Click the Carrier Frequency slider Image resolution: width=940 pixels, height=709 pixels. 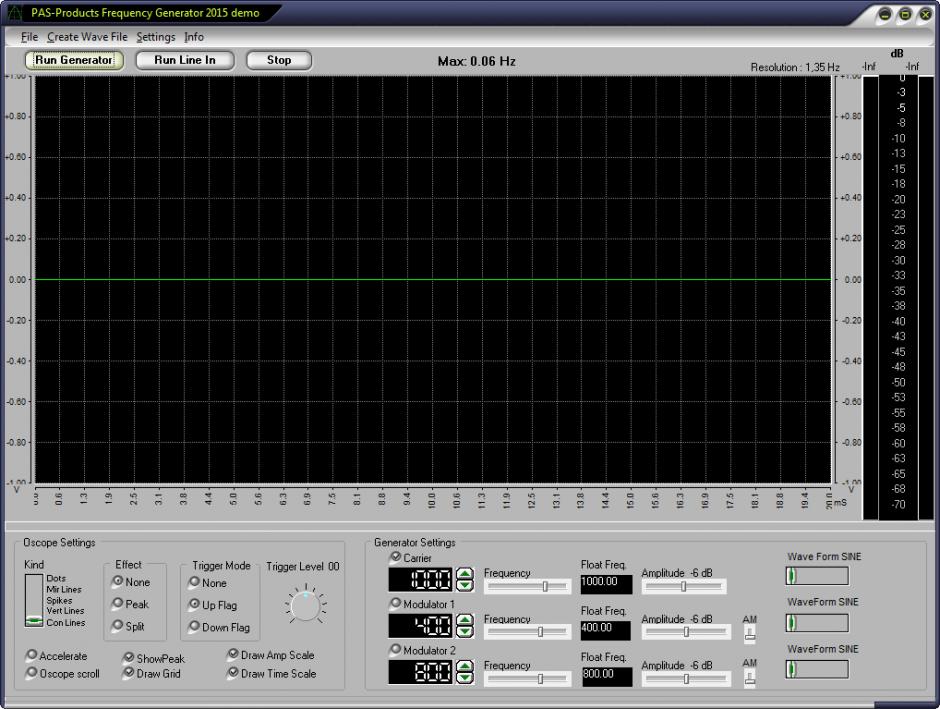(x=528, y=587)
